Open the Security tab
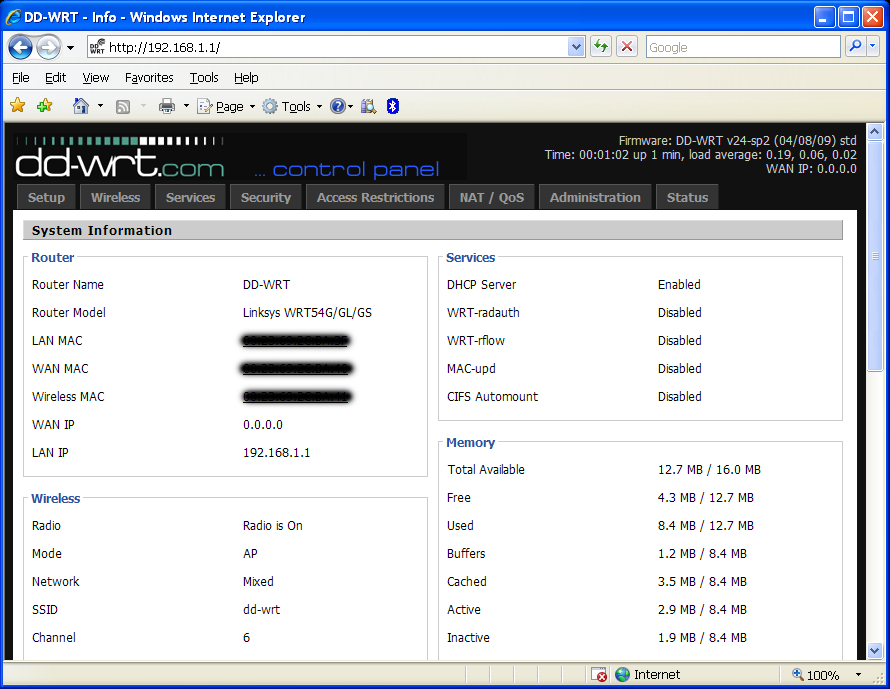 (x=266, y=197)
